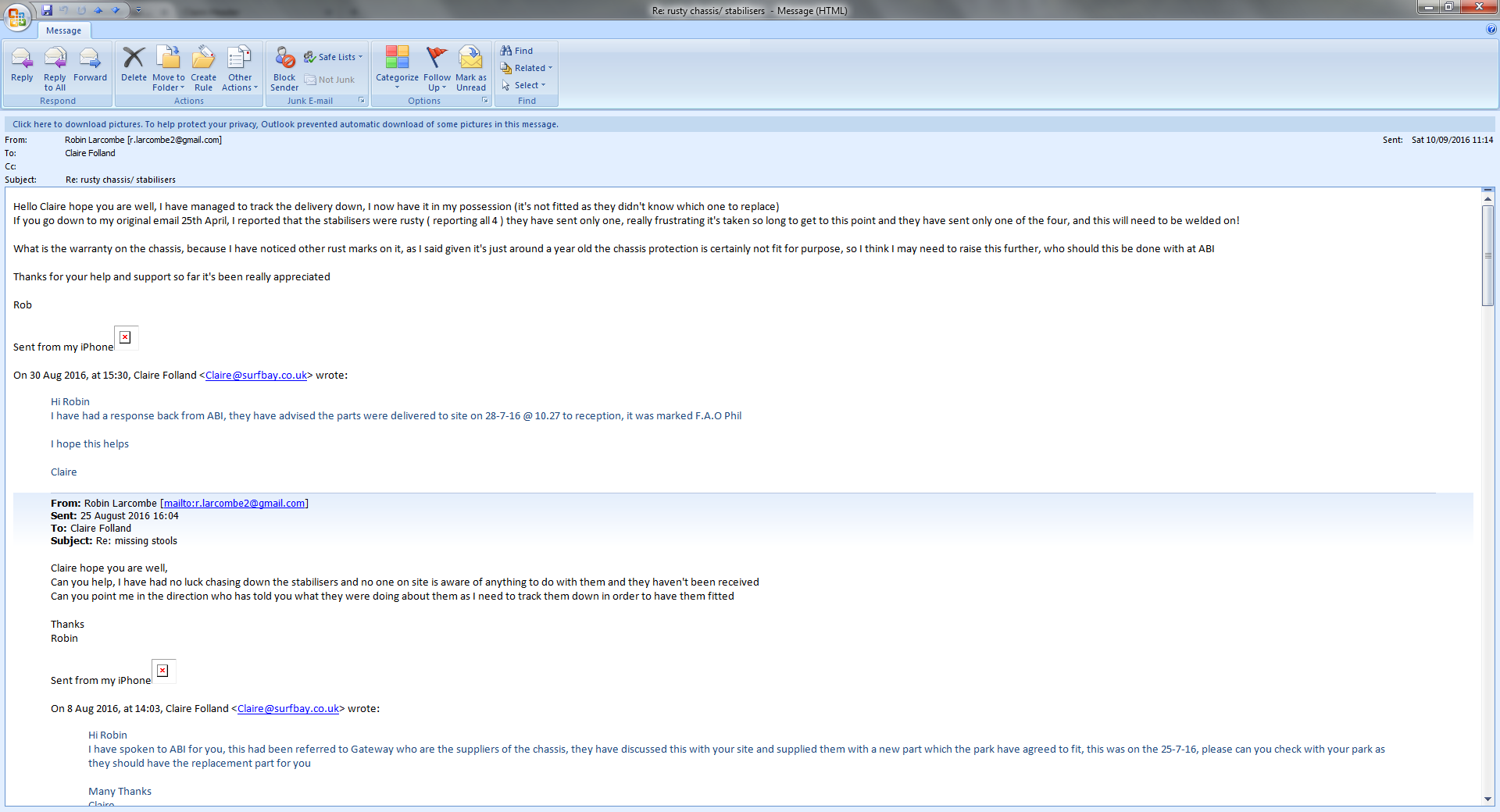Viewport: 1500px width, 812px height.
Task: Go to the previous item arrow
Action: (x=98, y=10)
